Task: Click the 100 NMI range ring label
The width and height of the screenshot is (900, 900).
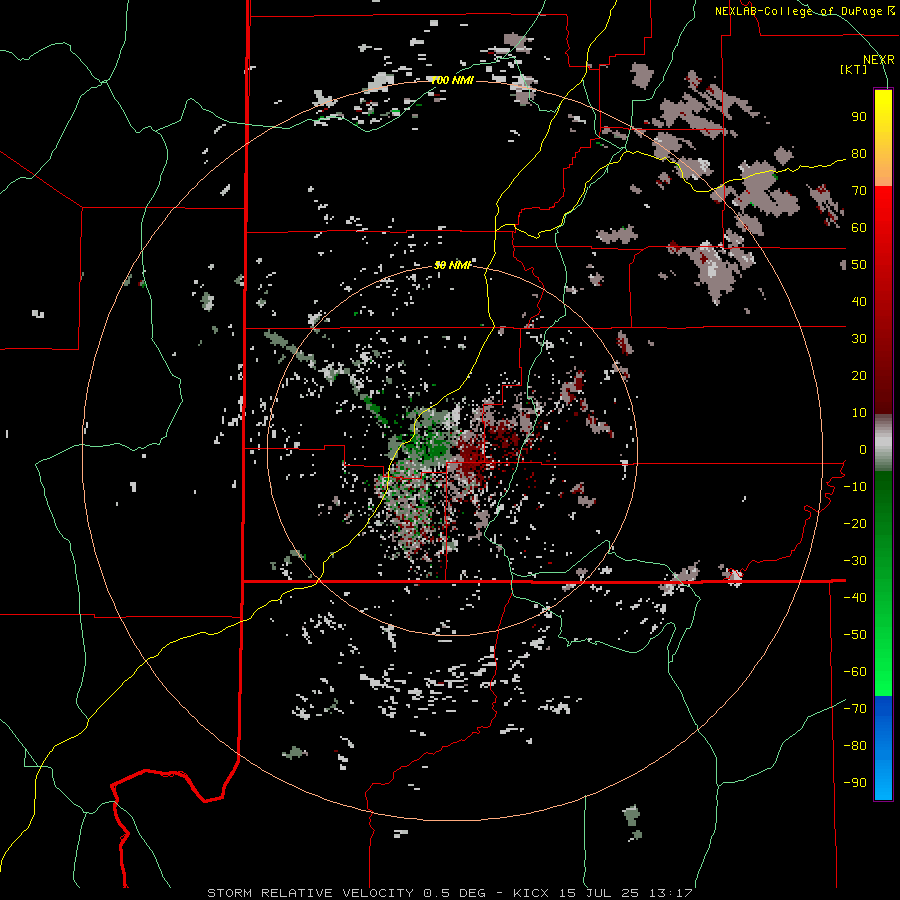Action: coord(452,80)
